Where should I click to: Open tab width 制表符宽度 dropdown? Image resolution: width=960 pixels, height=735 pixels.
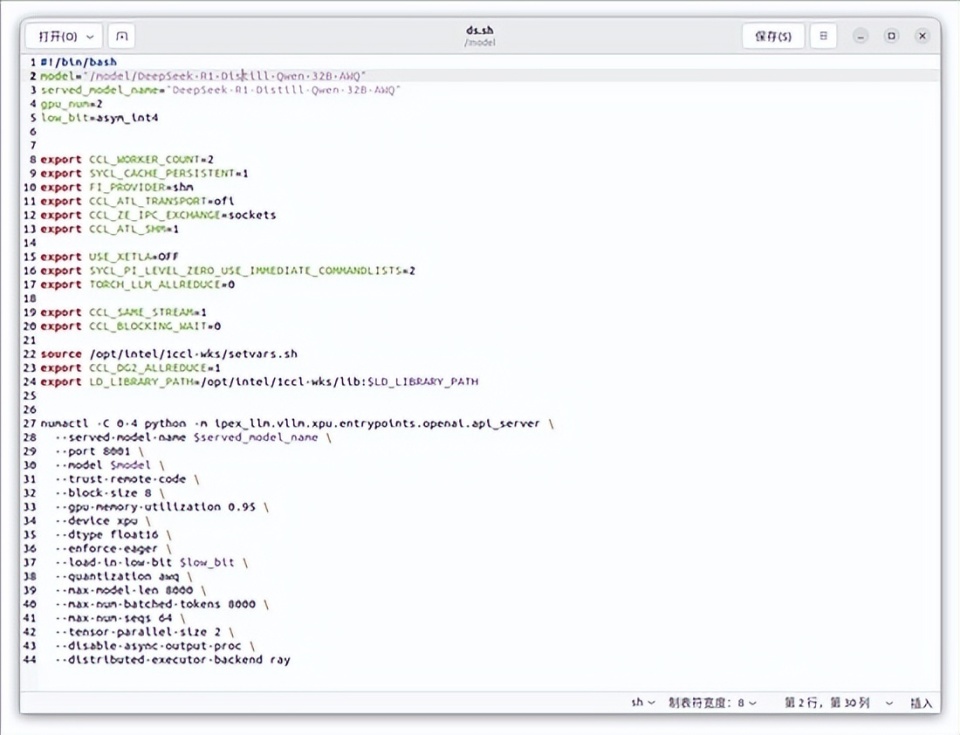pyautogui.click(x=712, y=703)
